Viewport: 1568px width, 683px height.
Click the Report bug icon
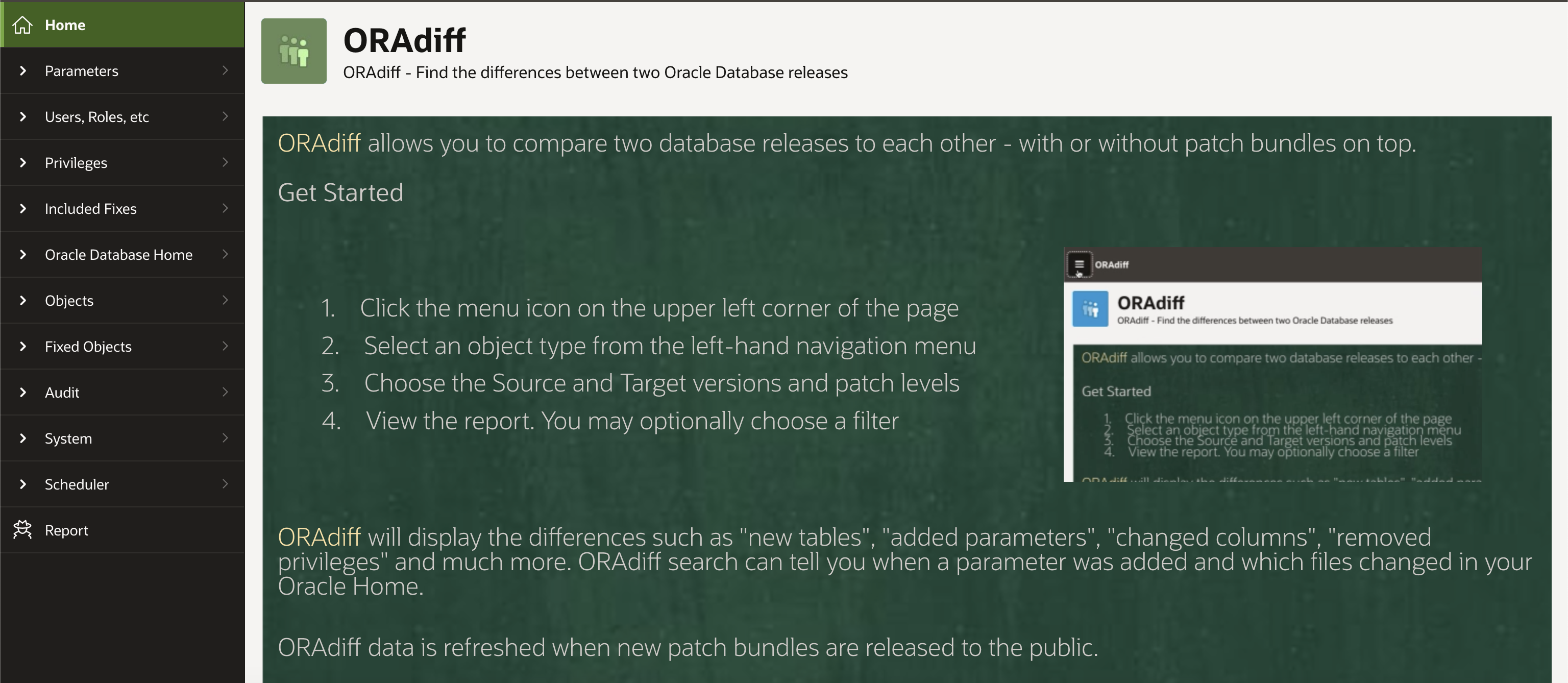coord(22,529)
